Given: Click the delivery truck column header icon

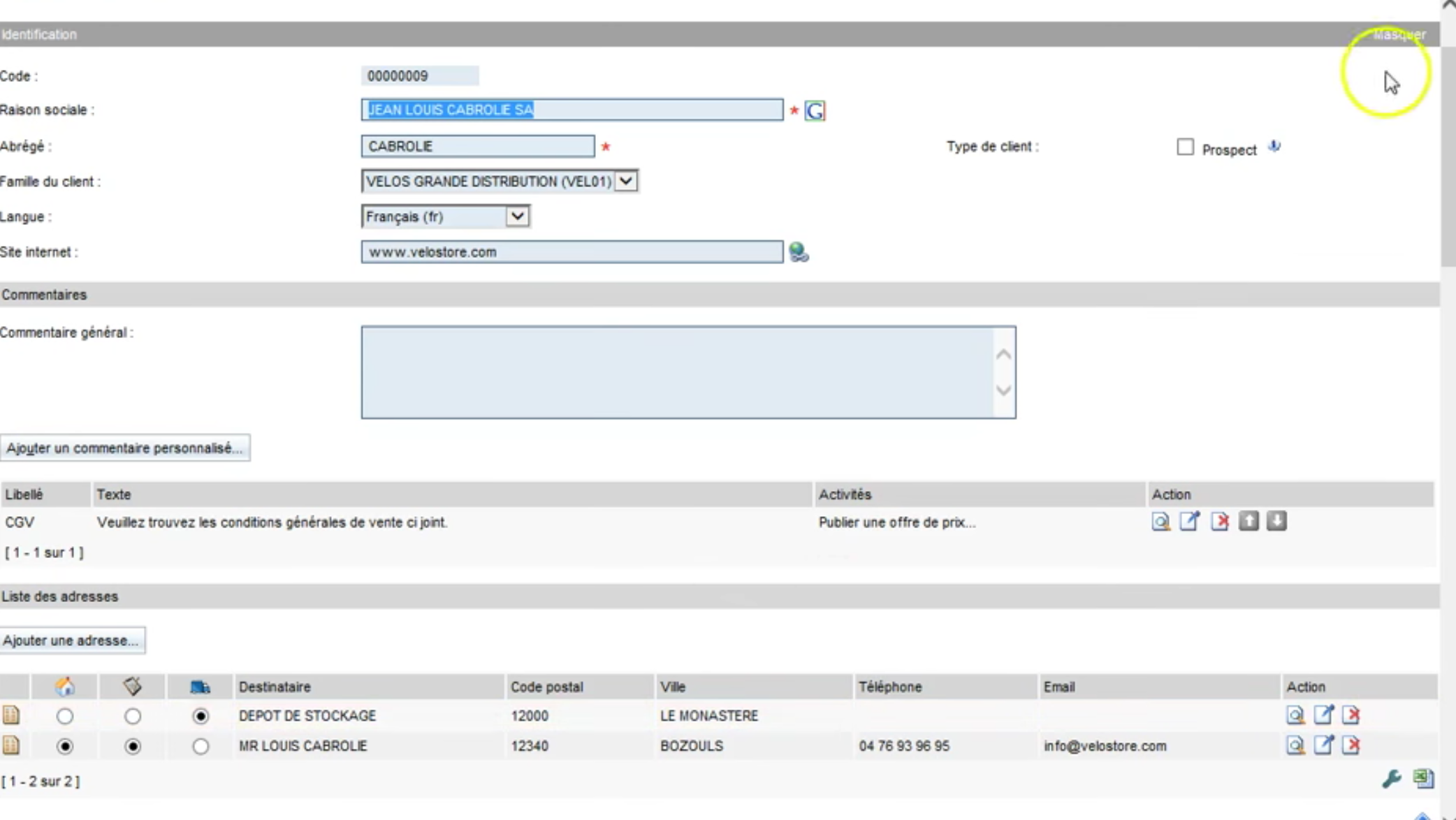Looking at the screenshot, I should [200, 687].
